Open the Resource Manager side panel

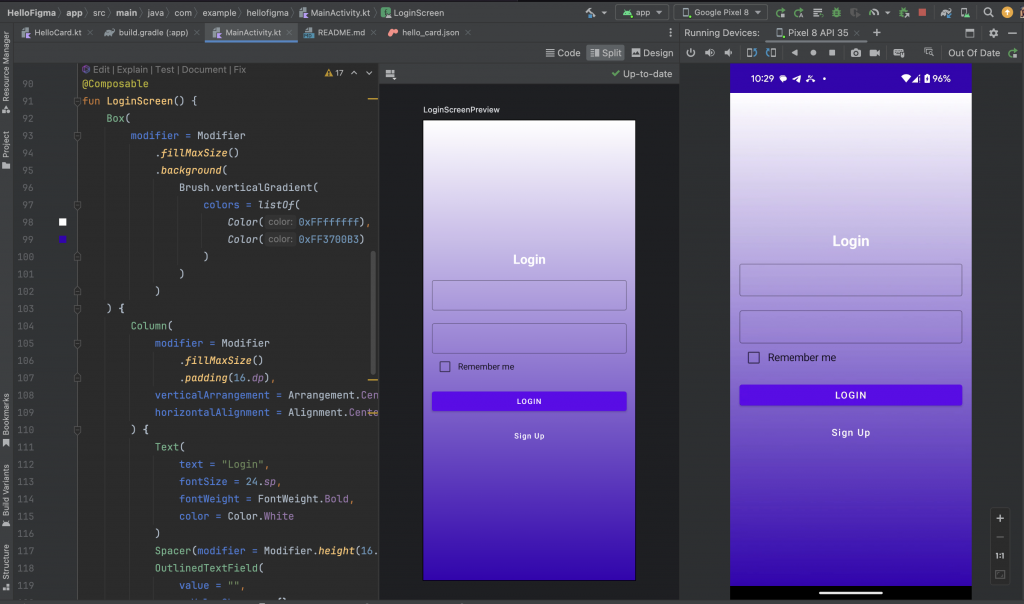pos(6,72)
